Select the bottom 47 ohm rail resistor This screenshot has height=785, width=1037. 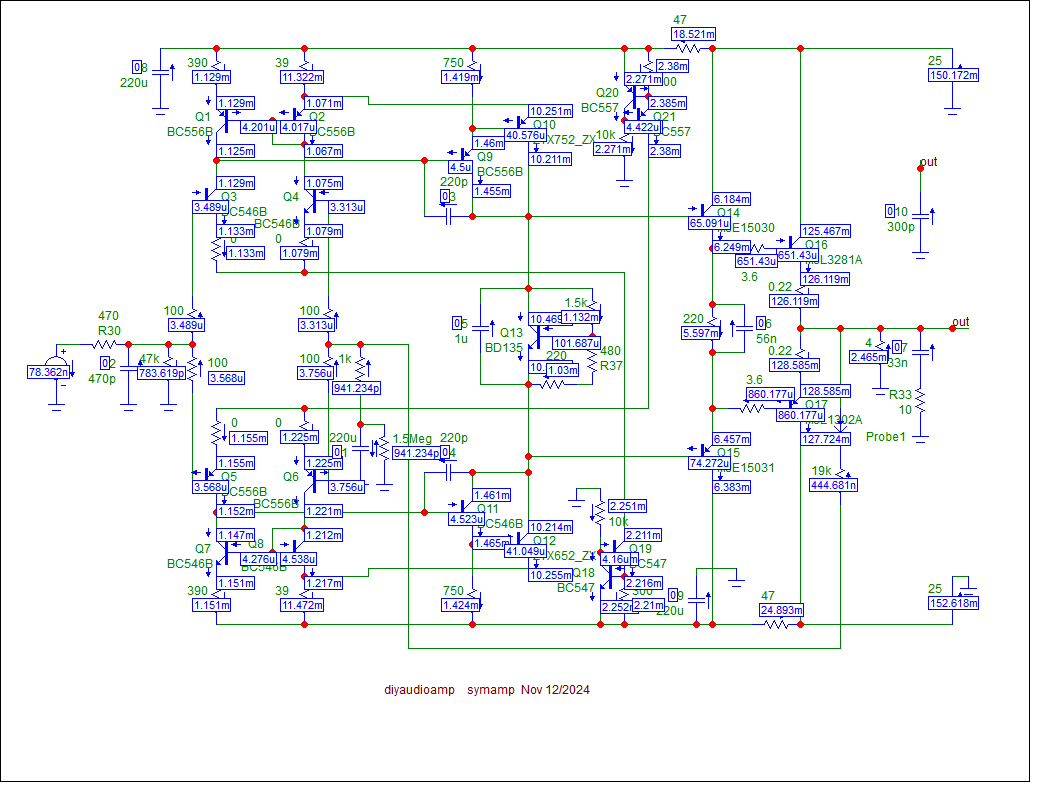click(x=776, y=624)
